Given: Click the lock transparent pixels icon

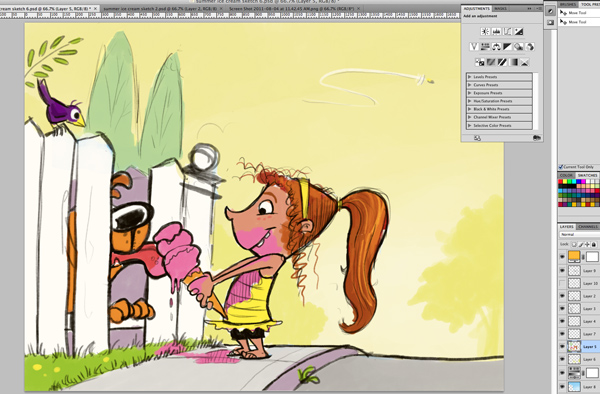Looking at the screenshot, I should coord(574,244).
